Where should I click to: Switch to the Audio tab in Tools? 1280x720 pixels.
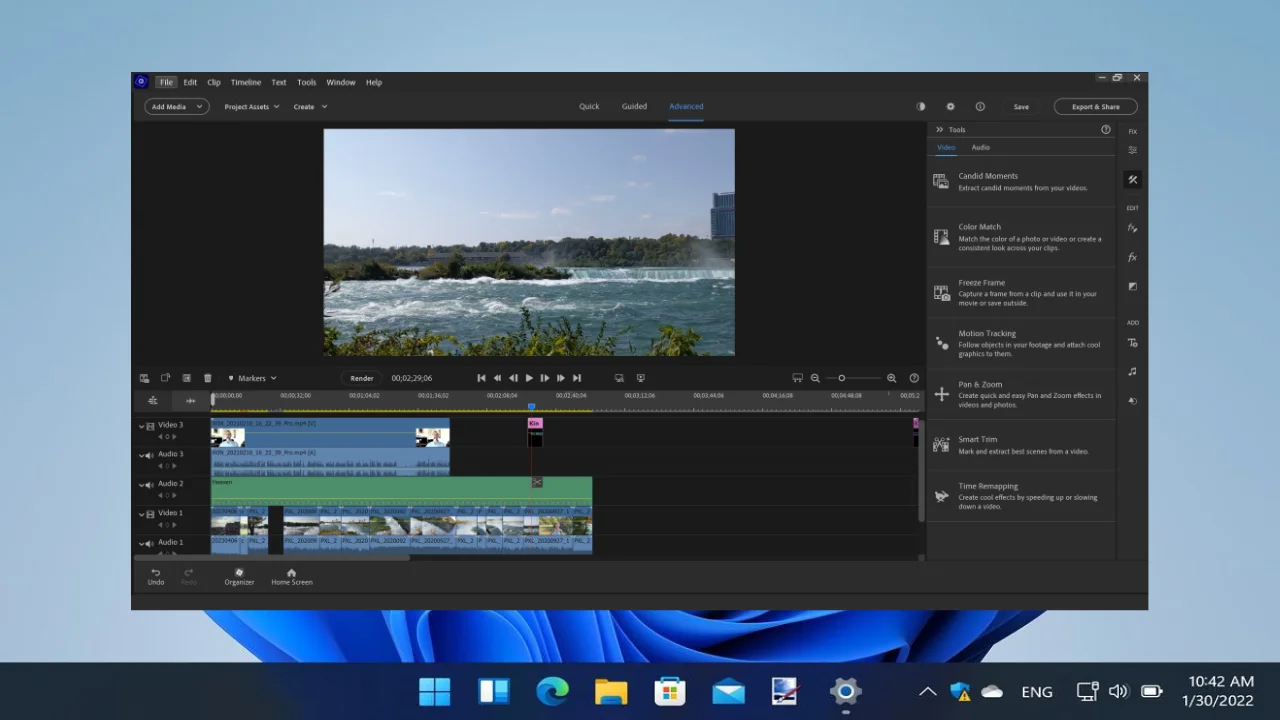coord(981,147)
